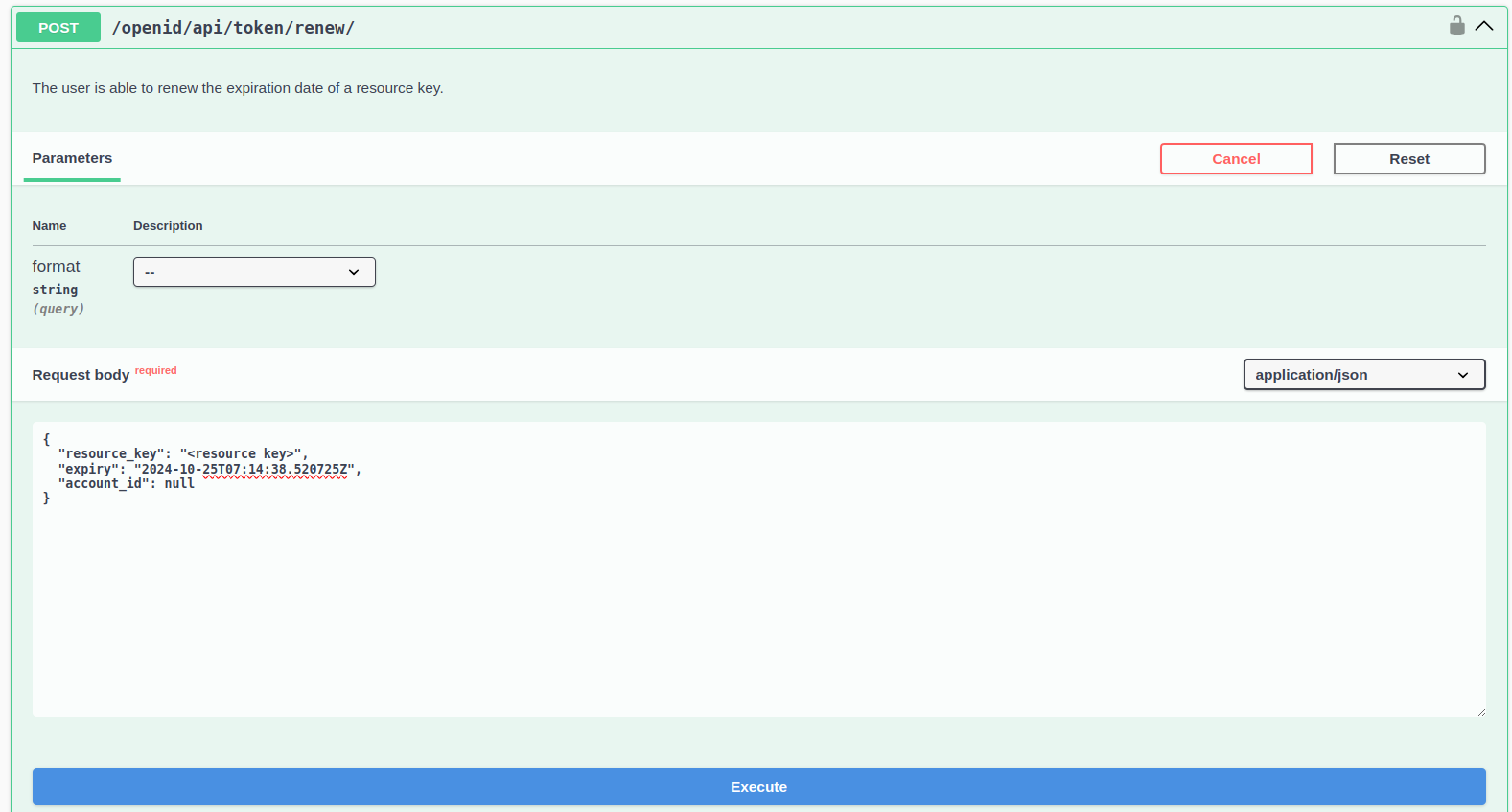
Task: Click the endpoint description about renewing expiration
Action: pyautogui.click(x=238, y=88)
